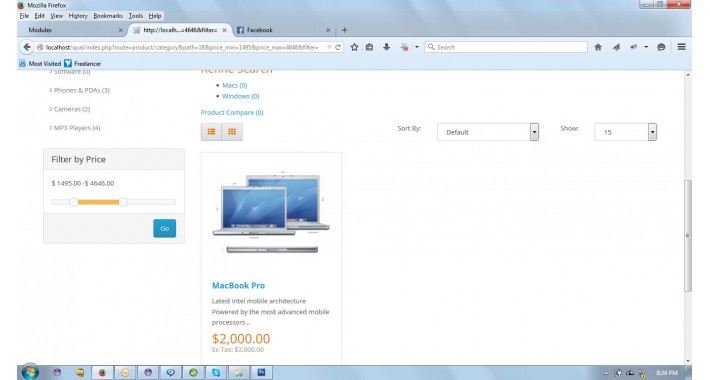This screenshot has width=710, height=380.
Task: Open the speech-bubble taskbar app
Action: [x=171, y=372]
